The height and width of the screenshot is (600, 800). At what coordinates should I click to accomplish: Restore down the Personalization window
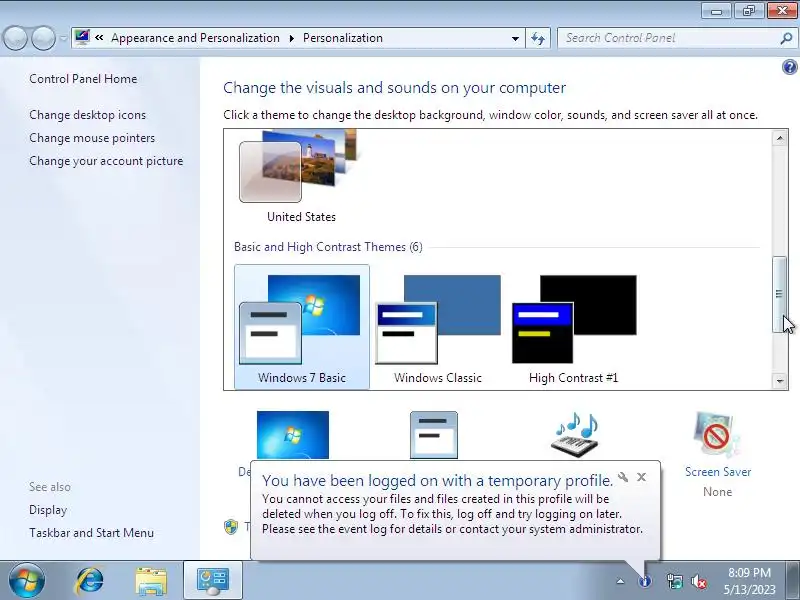pos(749,11)
